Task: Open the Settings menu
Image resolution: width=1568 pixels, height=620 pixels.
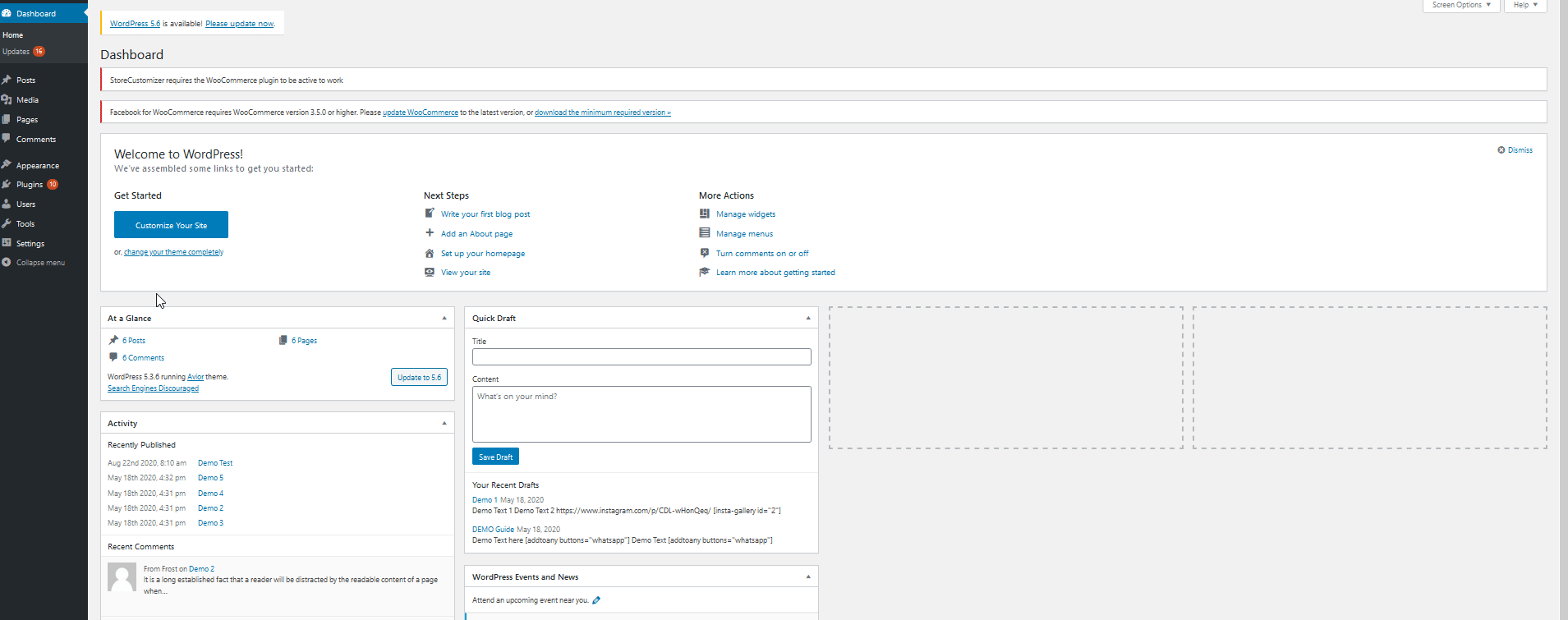Action: click(30, 244)
